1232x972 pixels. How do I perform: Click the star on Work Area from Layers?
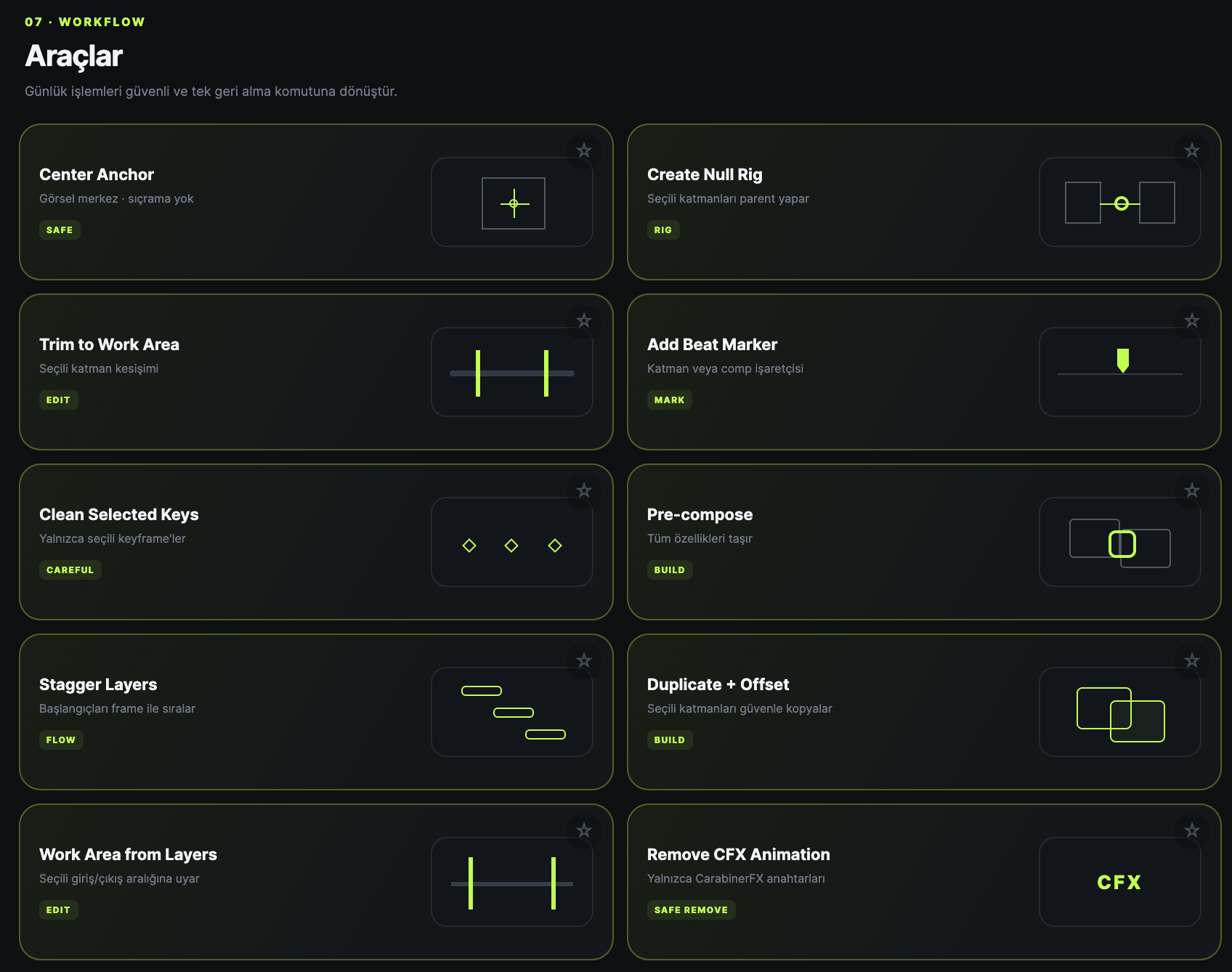tap(584, 831)
